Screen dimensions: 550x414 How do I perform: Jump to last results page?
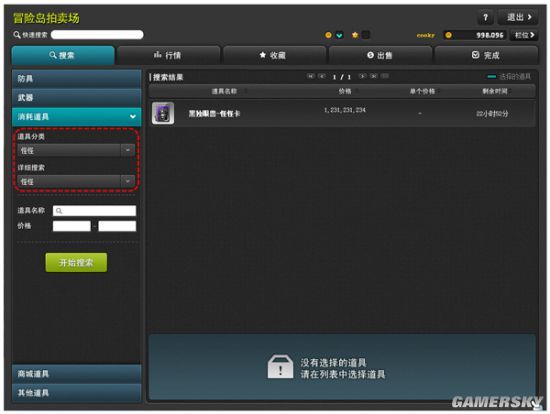[x=374, y=76]
